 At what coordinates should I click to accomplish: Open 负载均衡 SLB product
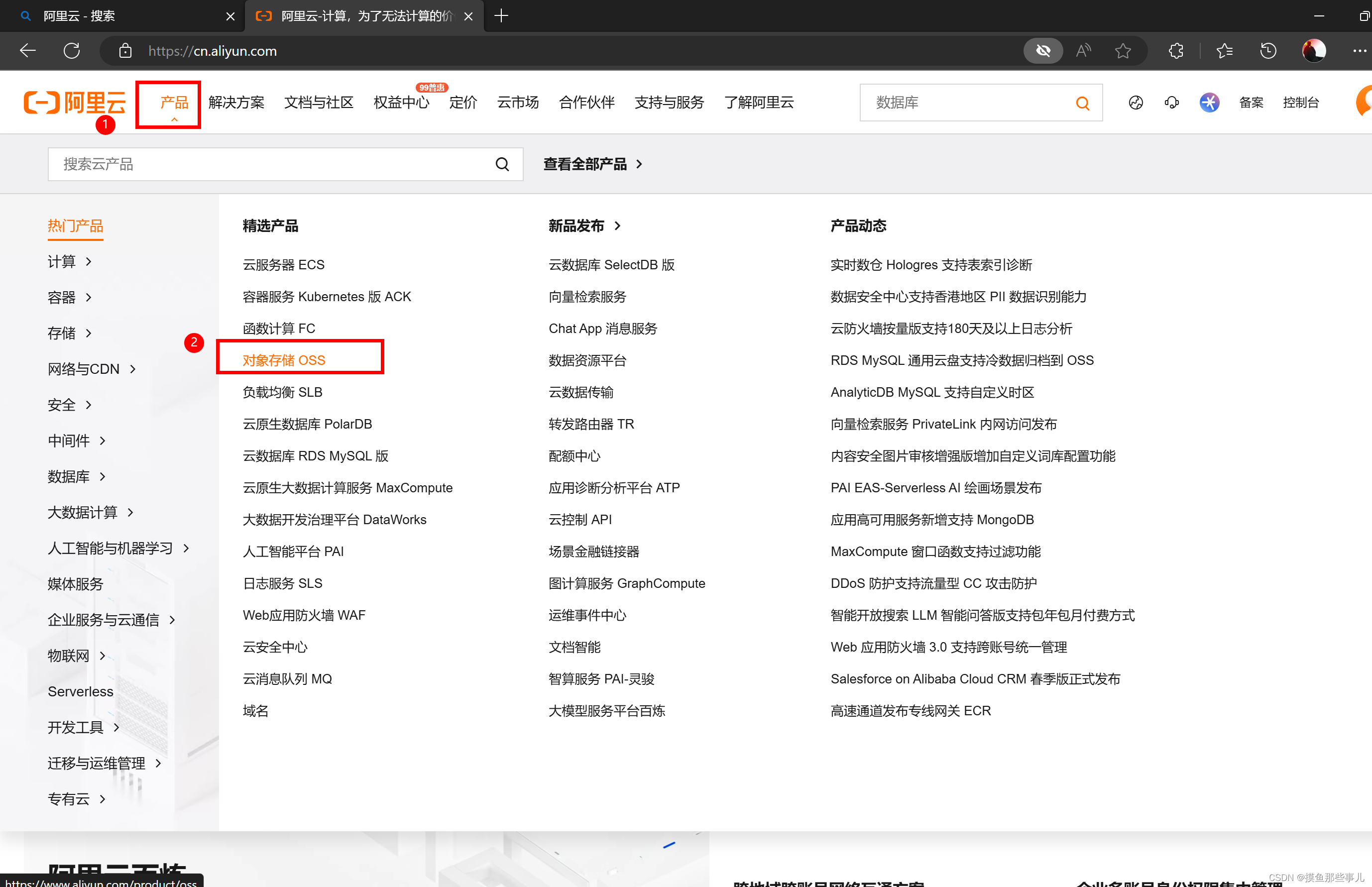click(x=282, y=392)
